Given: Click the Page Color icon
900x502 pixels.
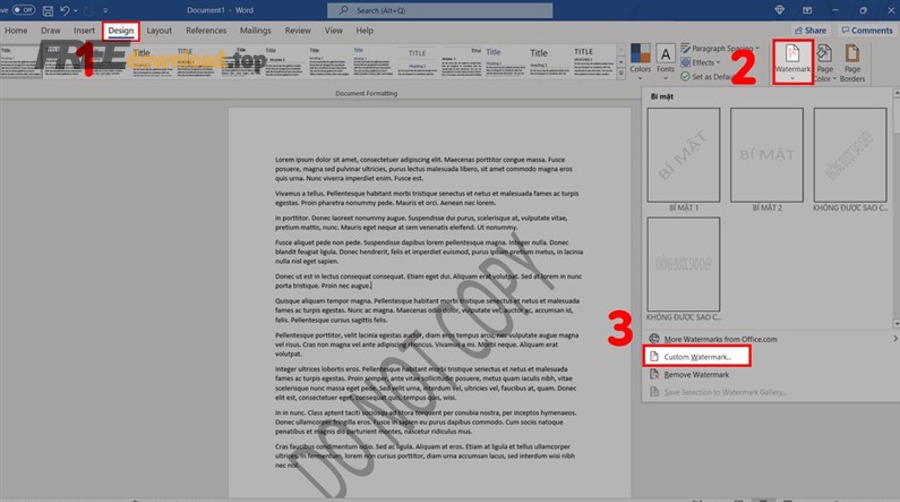Looking at the screenshot, I should [x=824, y=53].
